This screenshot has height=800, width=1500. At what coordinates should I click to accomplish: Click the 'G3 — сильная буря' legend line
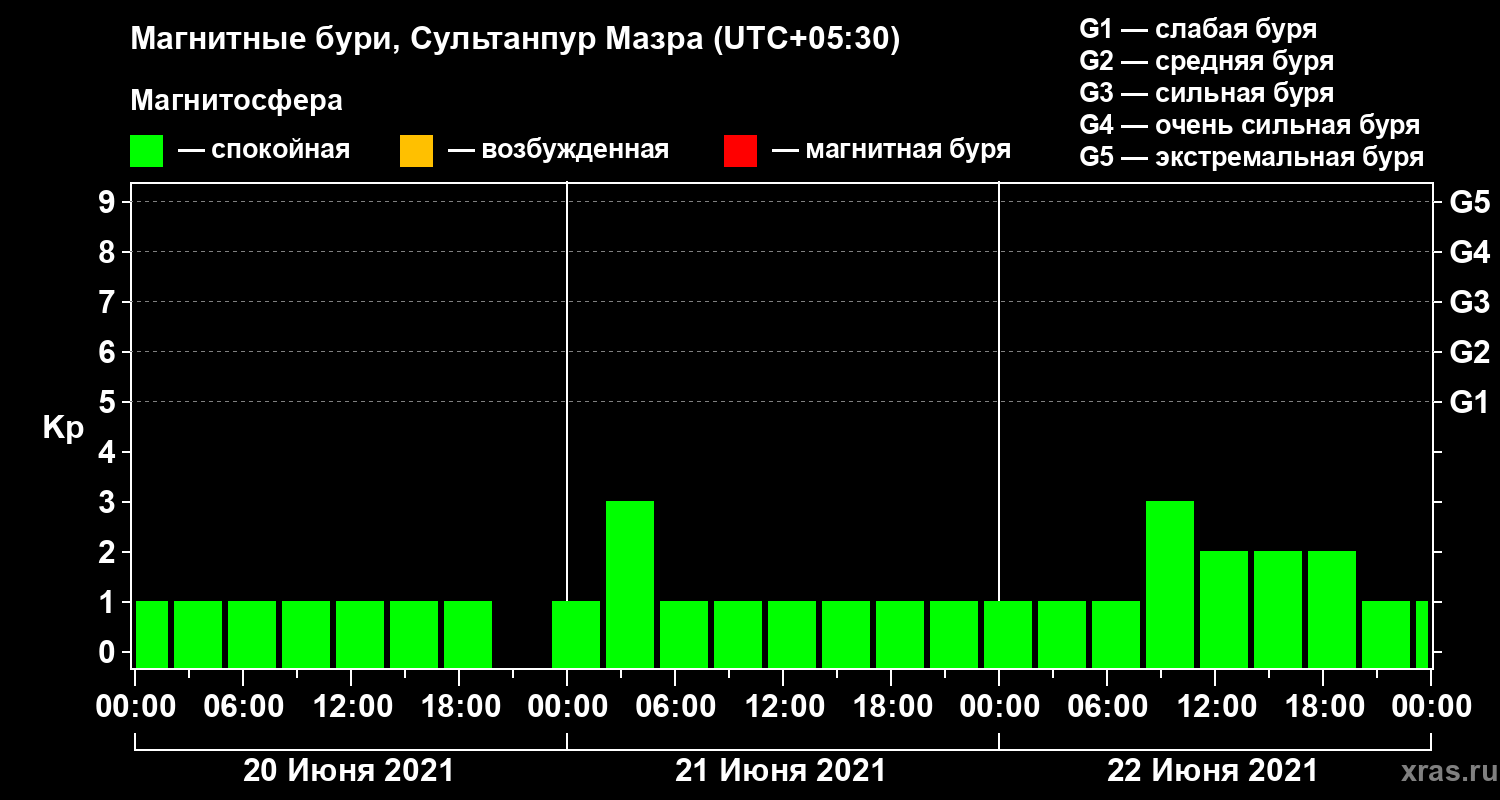click(1207, 93)
